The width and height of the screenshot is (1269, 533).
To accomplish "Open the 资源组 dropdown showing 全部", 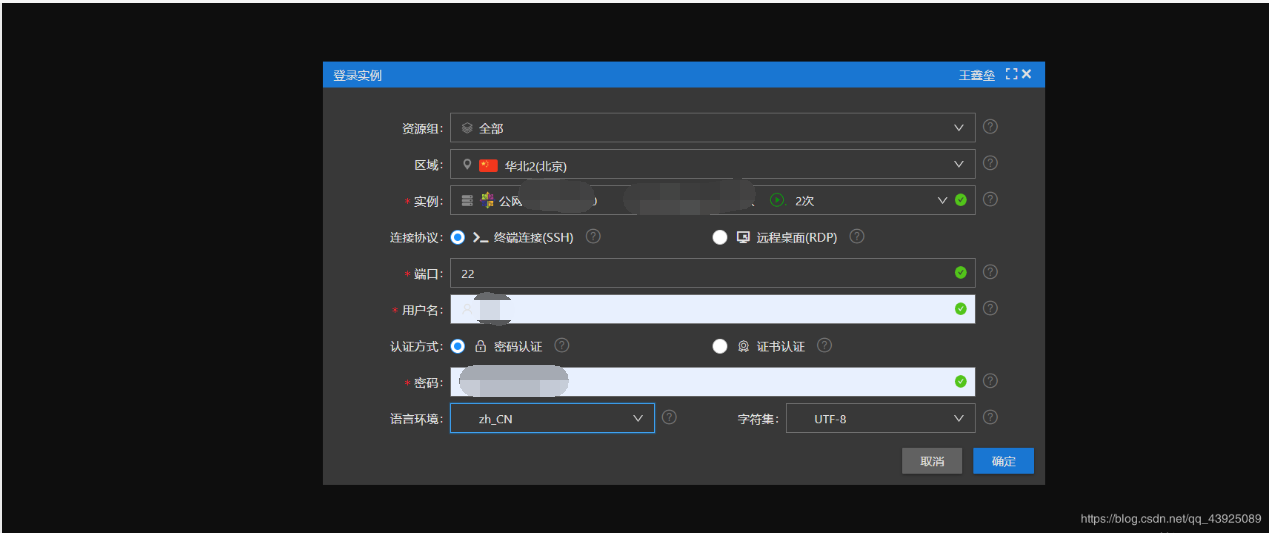I will tap(712, 127).
